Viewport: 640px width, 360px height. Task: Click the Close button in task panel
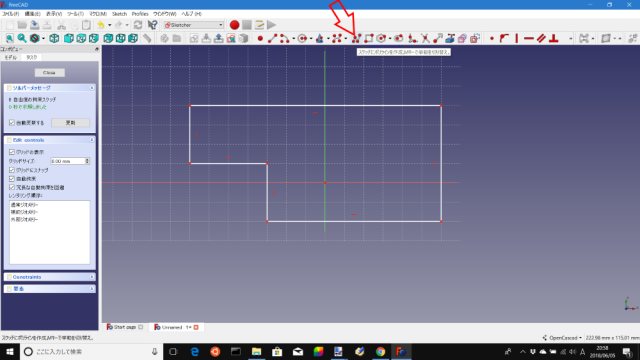tap(49, 73)
